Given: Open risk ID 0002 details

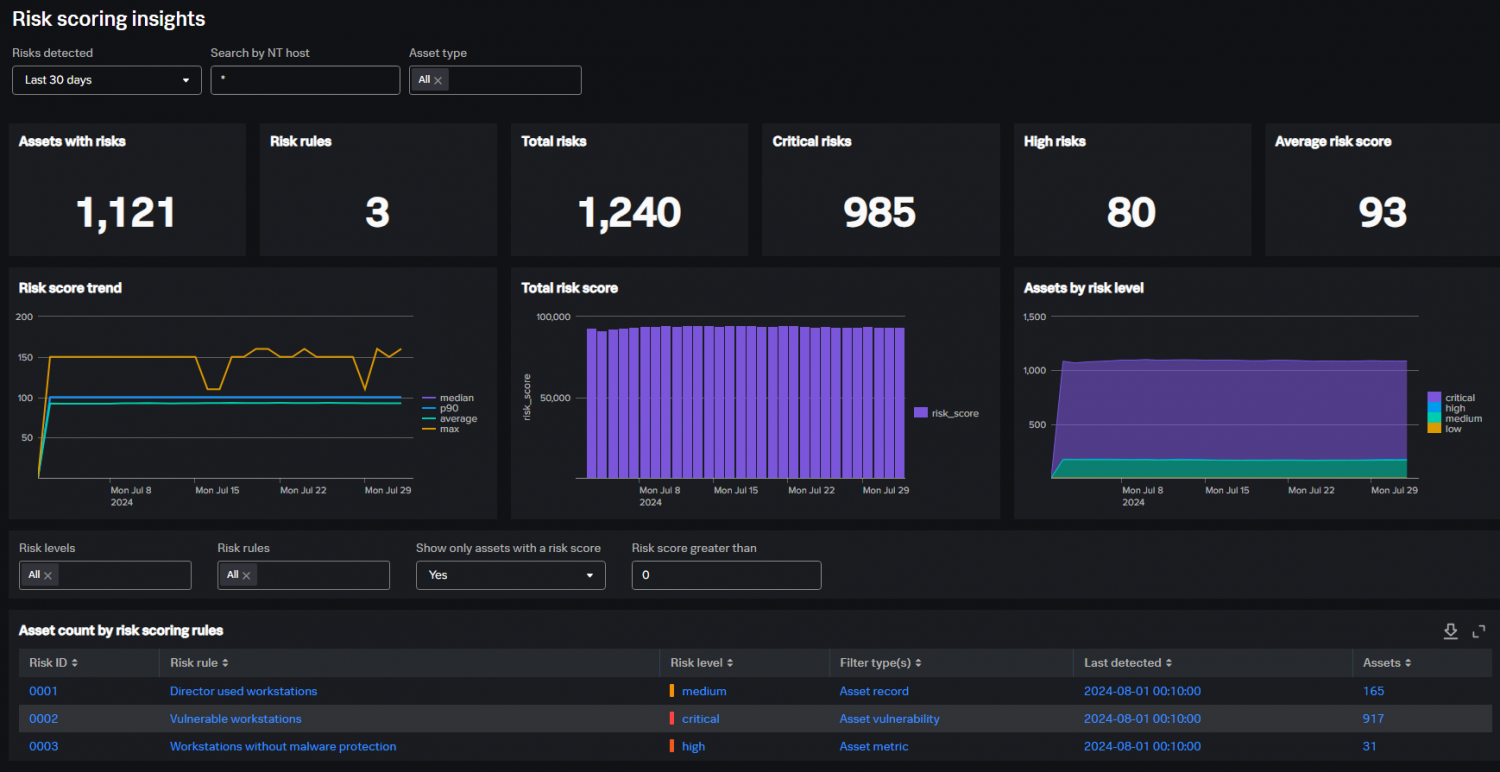Looking at the screenshot, I should tap(43, 718).
